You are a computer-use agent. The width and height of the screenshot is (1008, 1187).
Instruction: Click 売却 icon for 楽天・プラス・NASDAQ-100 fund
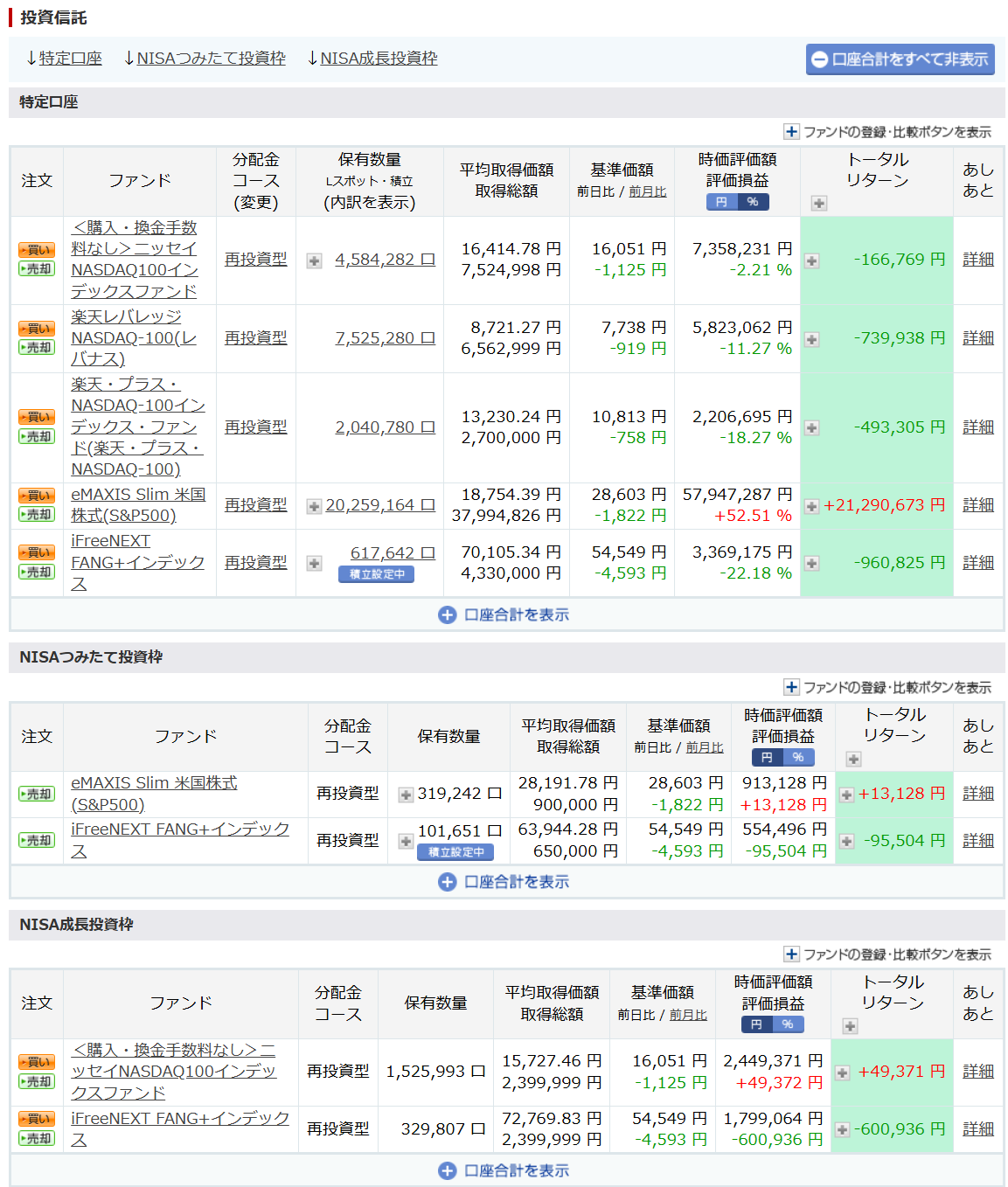click(x=37, y=436)
